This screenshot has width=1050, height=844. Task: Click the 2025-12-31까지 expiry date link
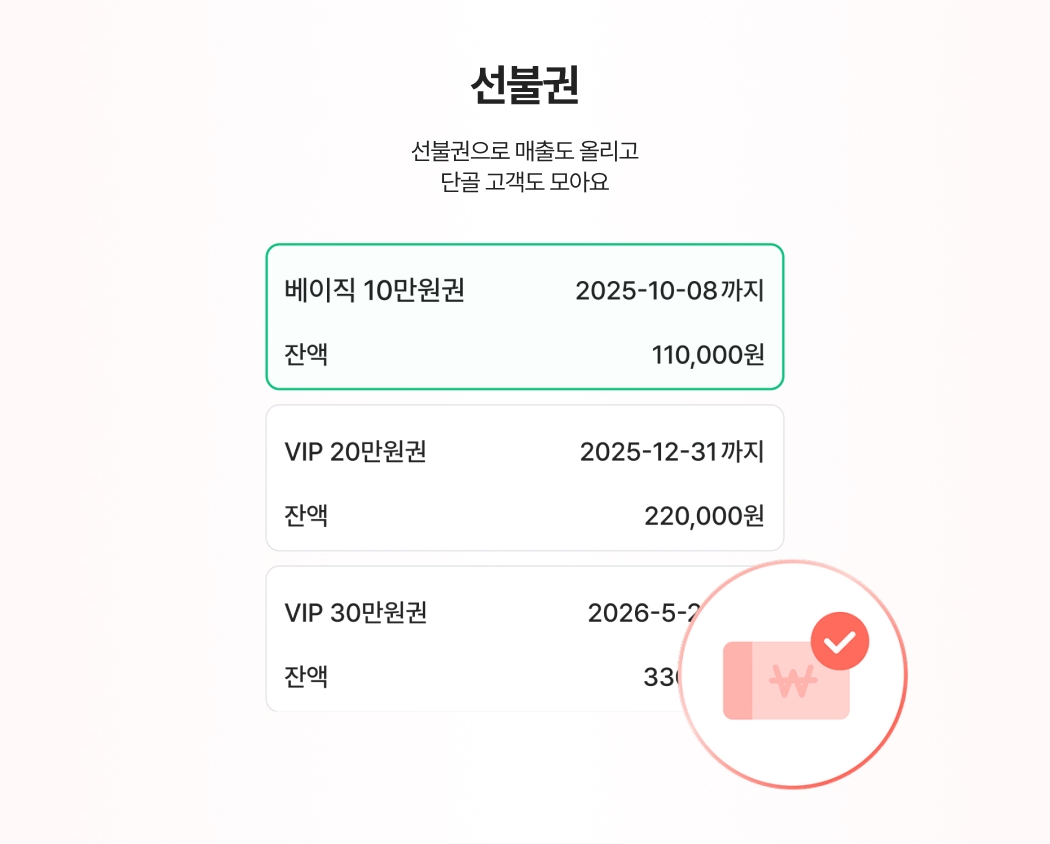[x=673, y=452]
